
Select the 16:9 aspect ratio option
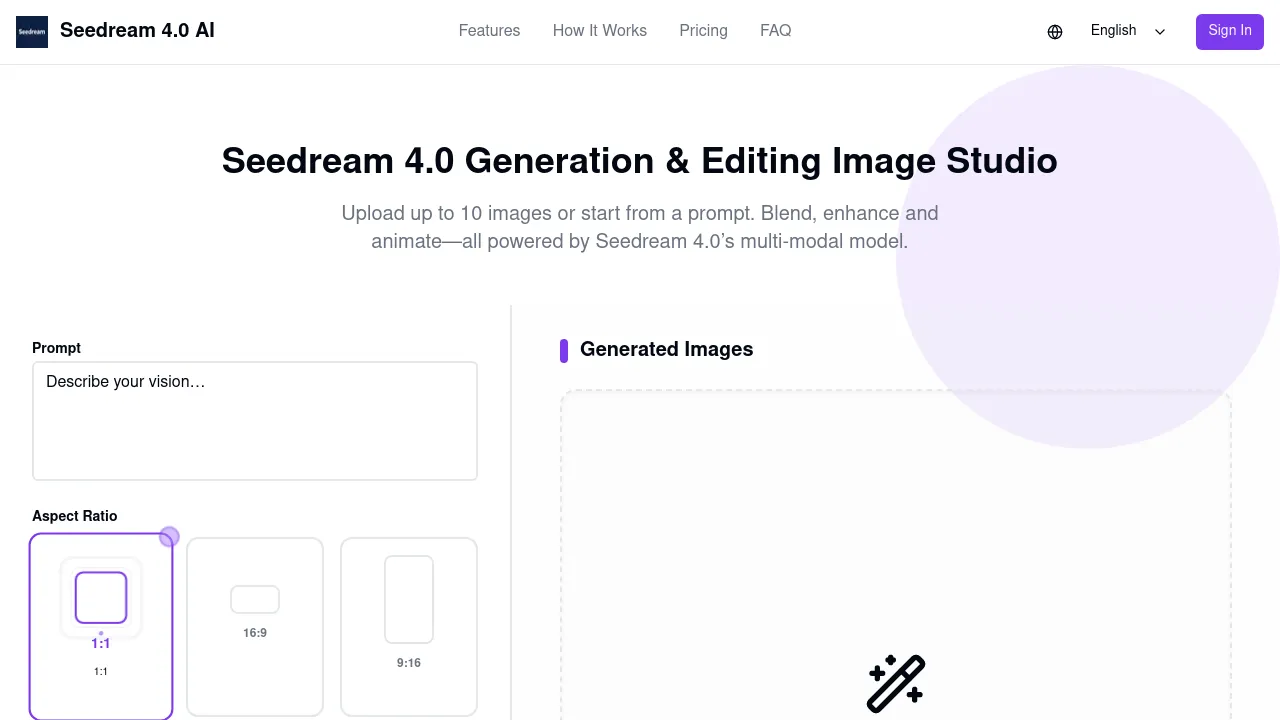(255, 627)
